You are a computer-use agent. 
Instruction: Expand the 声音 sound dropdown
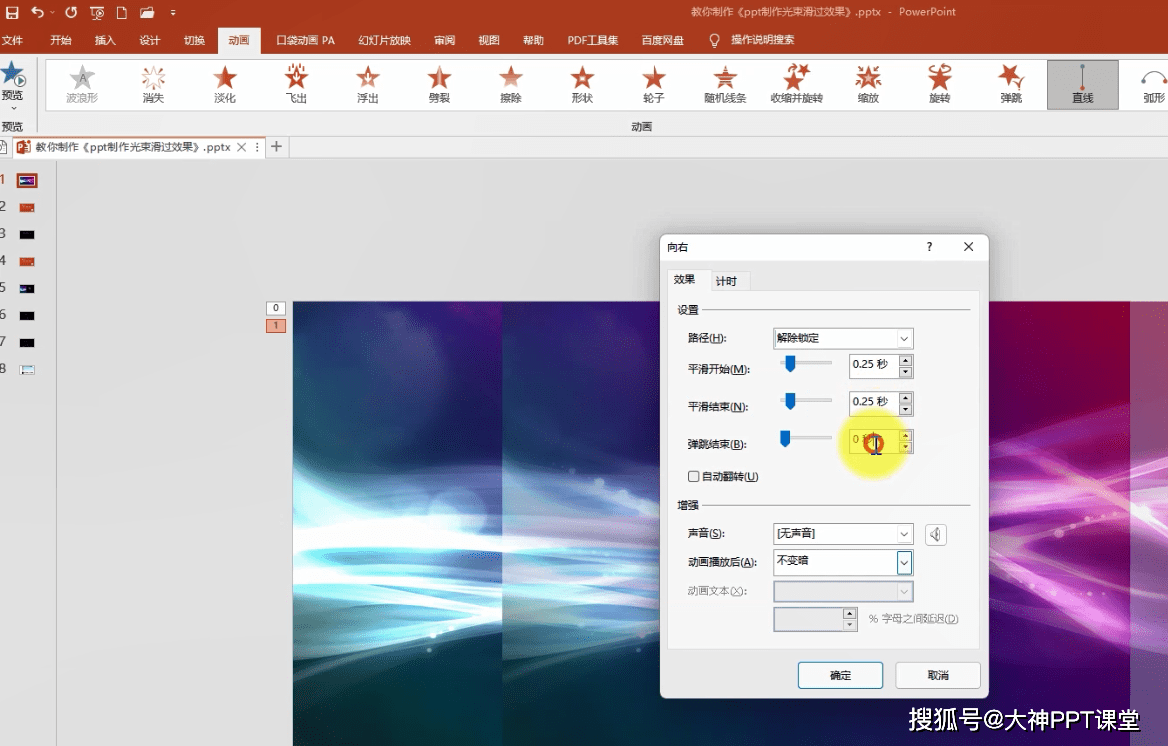pyautogui.click(x=842, y=534)
